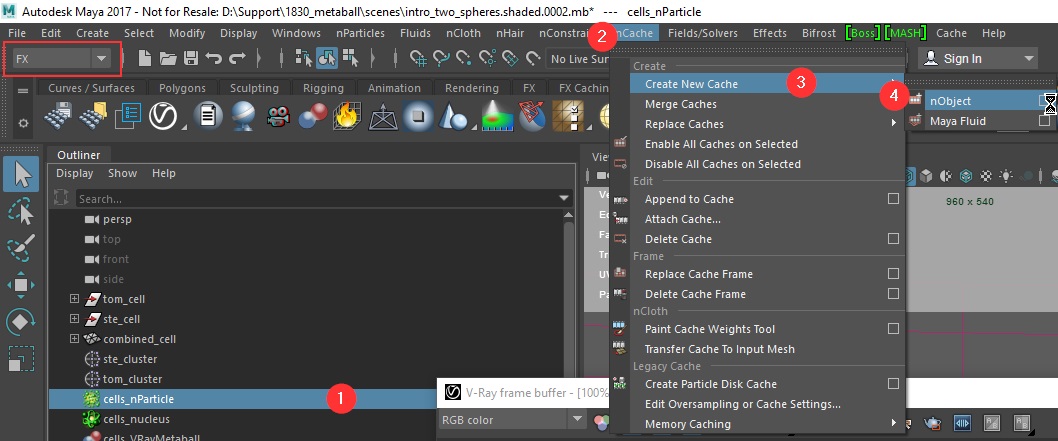The image size is (1058, 441).
Task: Enable snap to grids magnet icon
Action: point(418,59)
